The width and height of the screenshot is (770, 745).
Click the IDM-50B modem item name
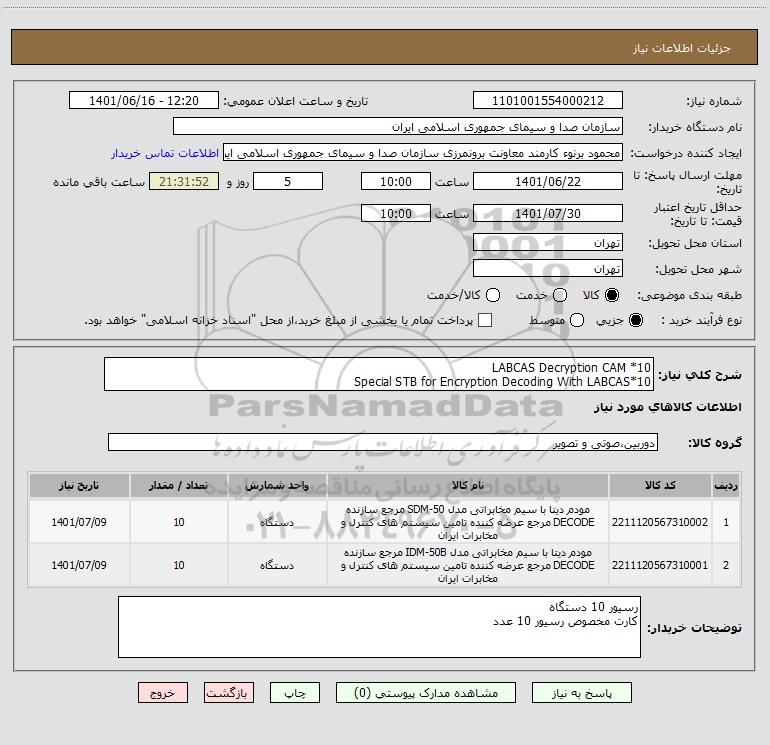coord(468,565)
